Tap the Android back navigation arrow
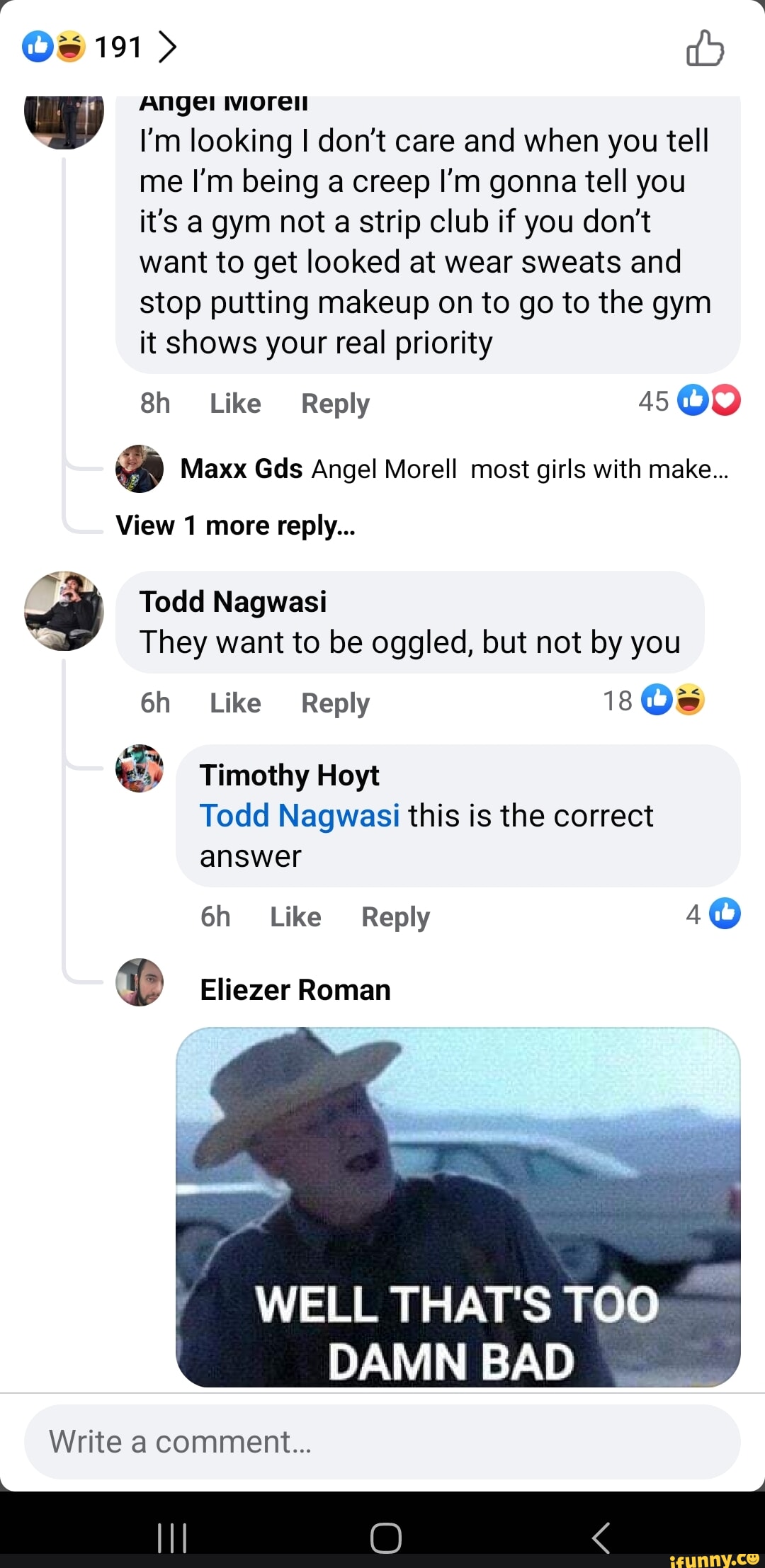 (601, 1538)
